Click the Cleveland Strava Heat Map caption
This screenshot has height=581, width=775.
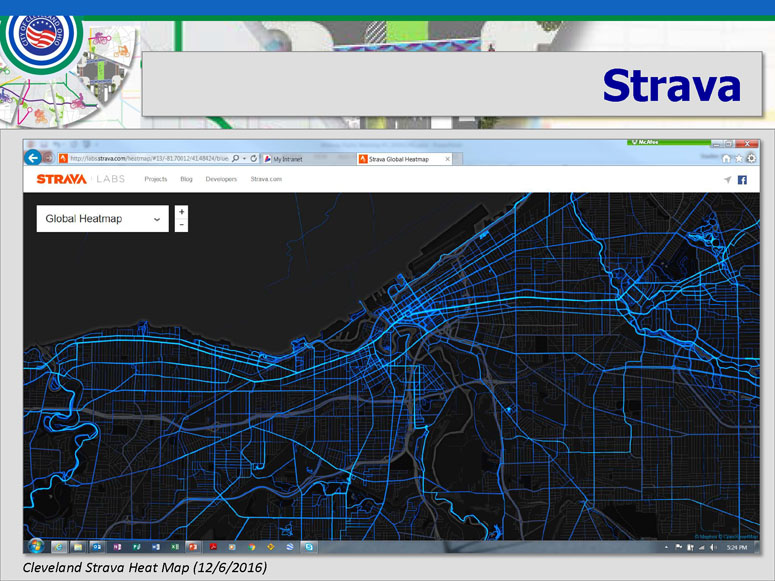(x=145, y=567)
